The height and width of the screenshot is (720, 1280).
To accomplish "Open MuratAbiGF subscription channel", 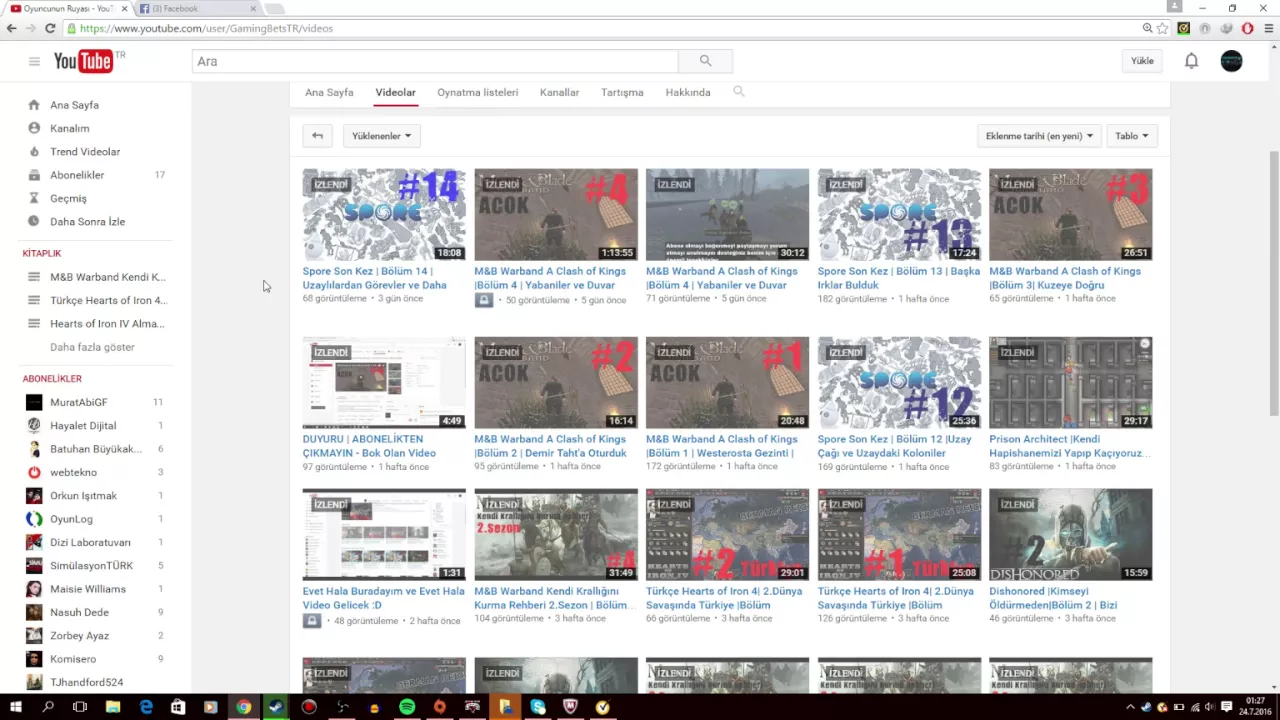I will [x=78, y=402].
